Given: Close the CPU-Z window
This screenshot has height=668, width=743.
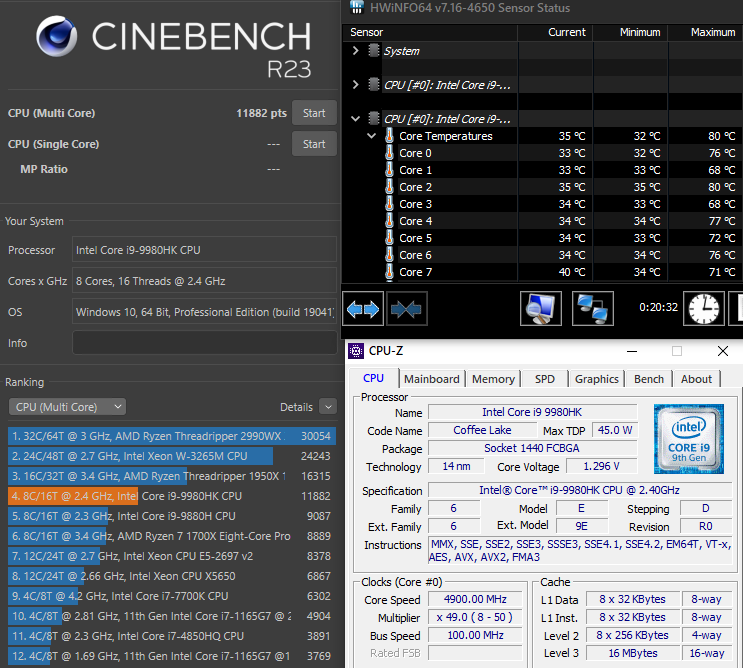Looking at the screenshot, I should coord(723,351).
